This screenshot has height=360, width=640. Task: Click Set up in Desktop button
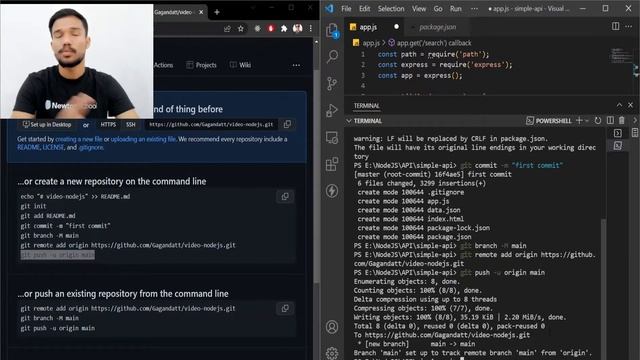47,124
